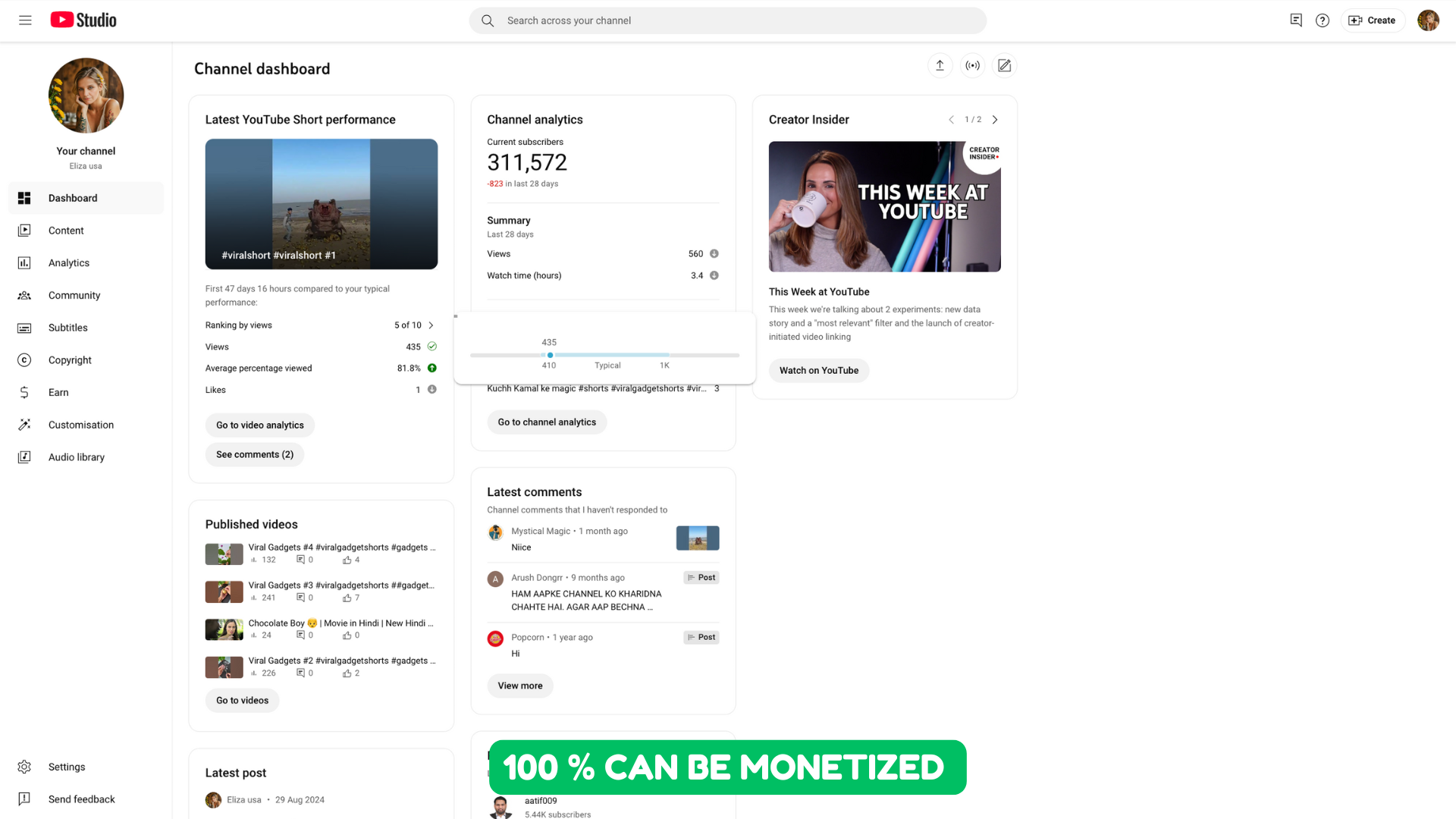Open Viral Gadgets #4 video
Image resolution: width=1456 pixels, height=819 pixels.
click(x=342, y=548)
